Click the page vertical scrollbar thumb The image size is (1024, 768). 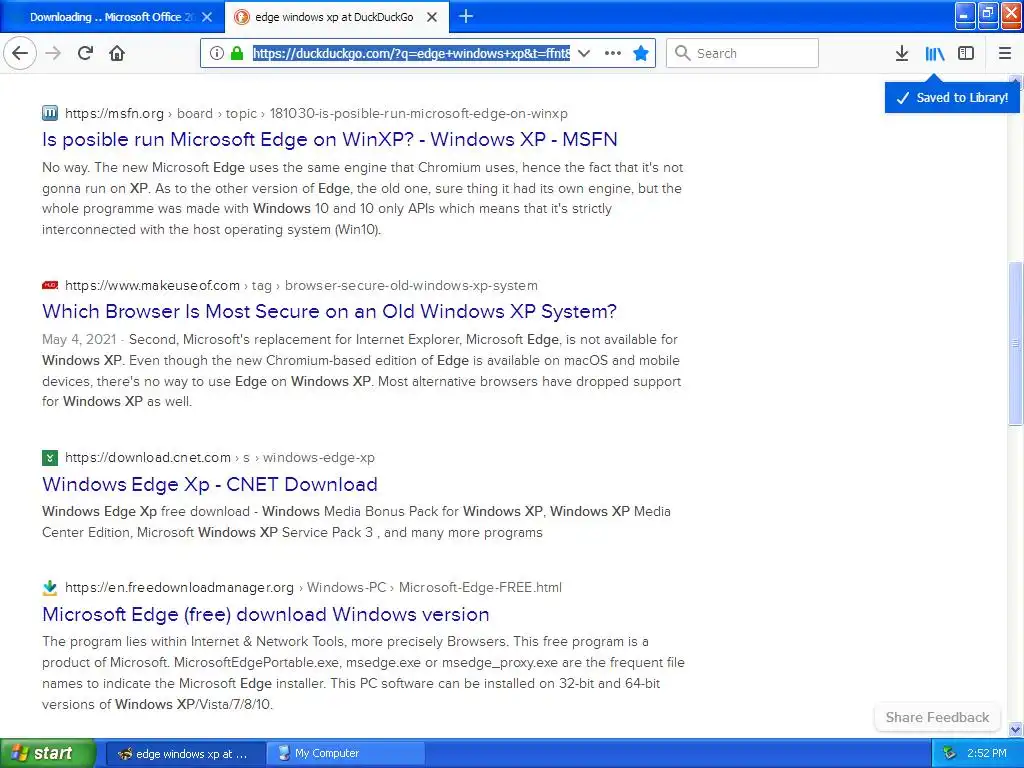coord(1015,343)
